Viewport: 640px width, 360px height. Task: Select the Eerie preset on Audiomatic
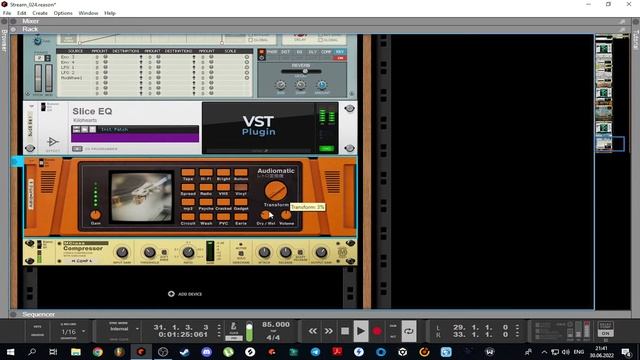[241, 217]
